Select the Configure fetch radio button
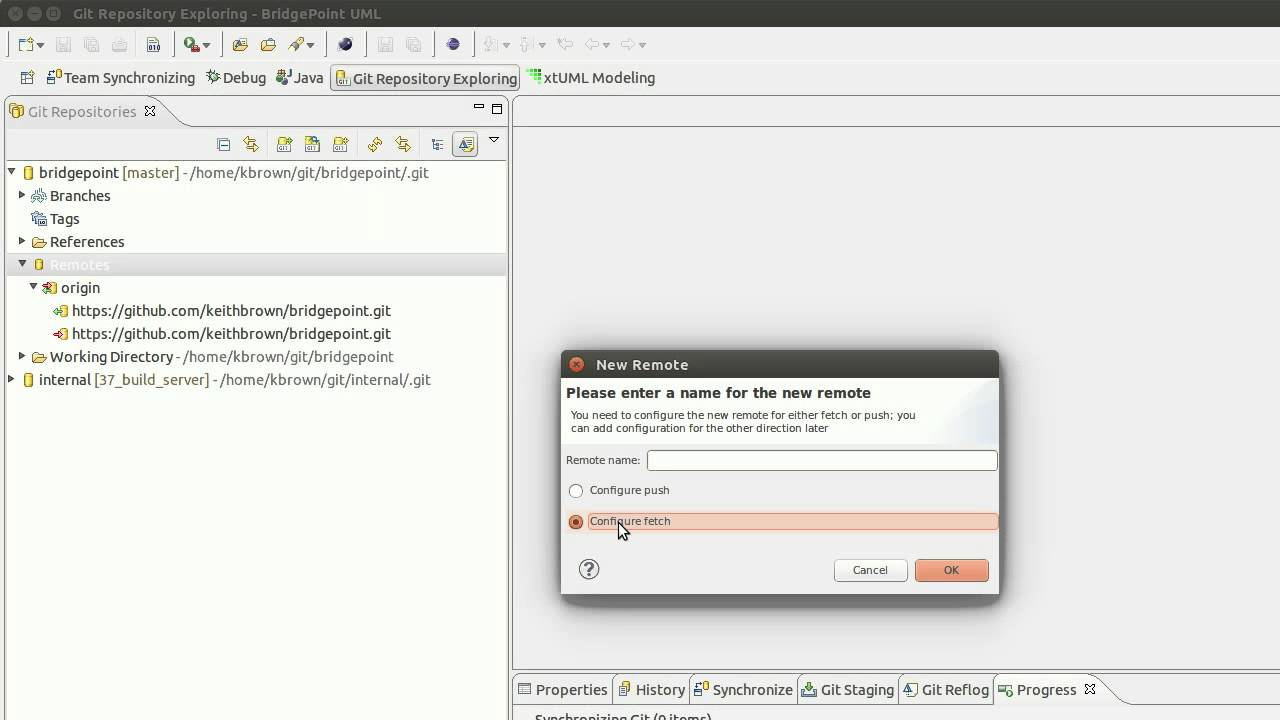The width and height of the screenshot is (1280, 720). [x=576, y=522]
